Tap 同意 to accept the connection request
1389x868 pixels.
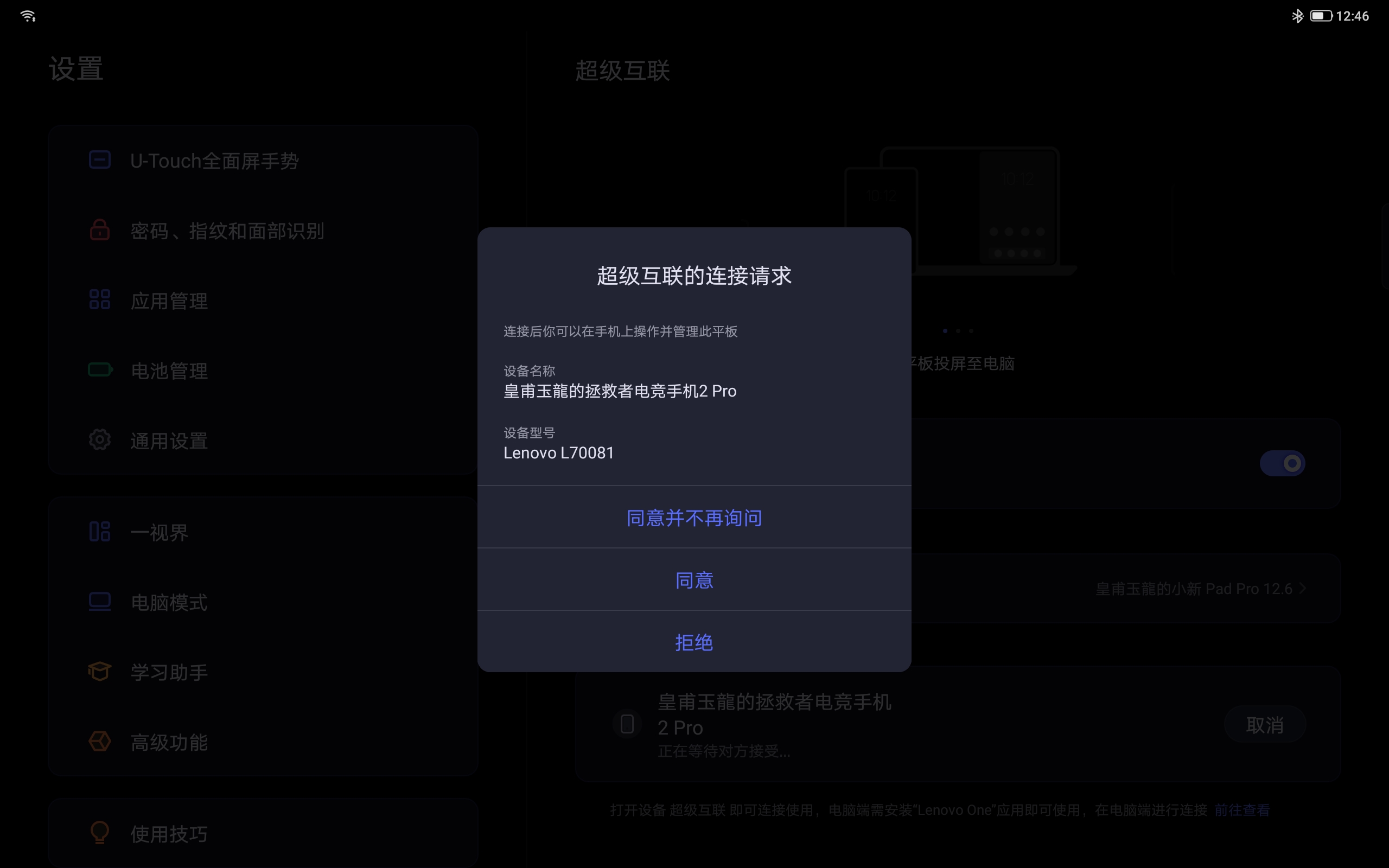click(x=694, y=580)
